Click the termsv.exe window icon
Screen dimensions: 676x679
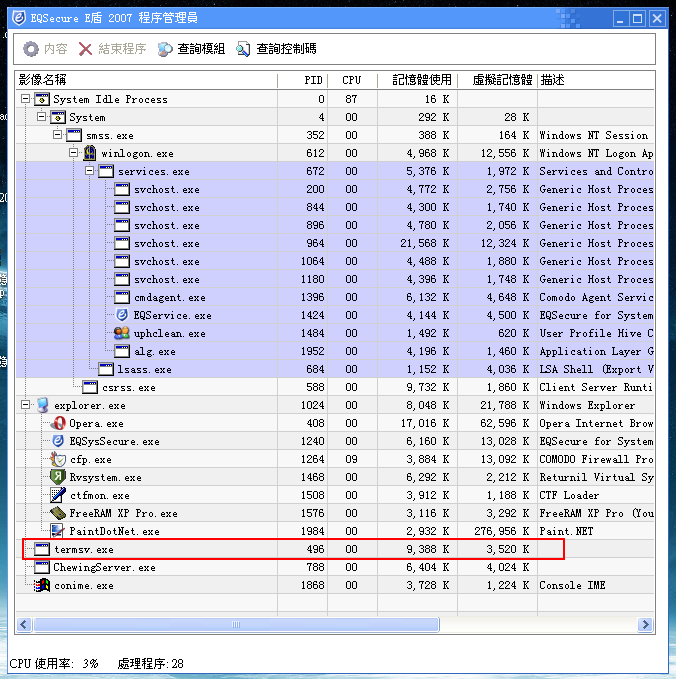42,549
